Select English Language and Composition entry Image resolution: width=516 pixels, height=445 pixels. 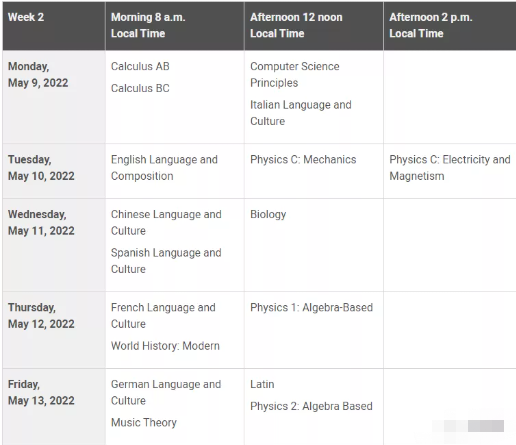click(164, 168)
